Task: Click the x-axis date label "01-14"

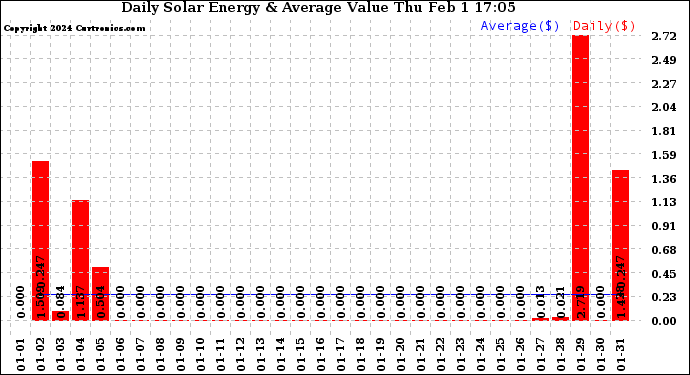Action: 281,355
